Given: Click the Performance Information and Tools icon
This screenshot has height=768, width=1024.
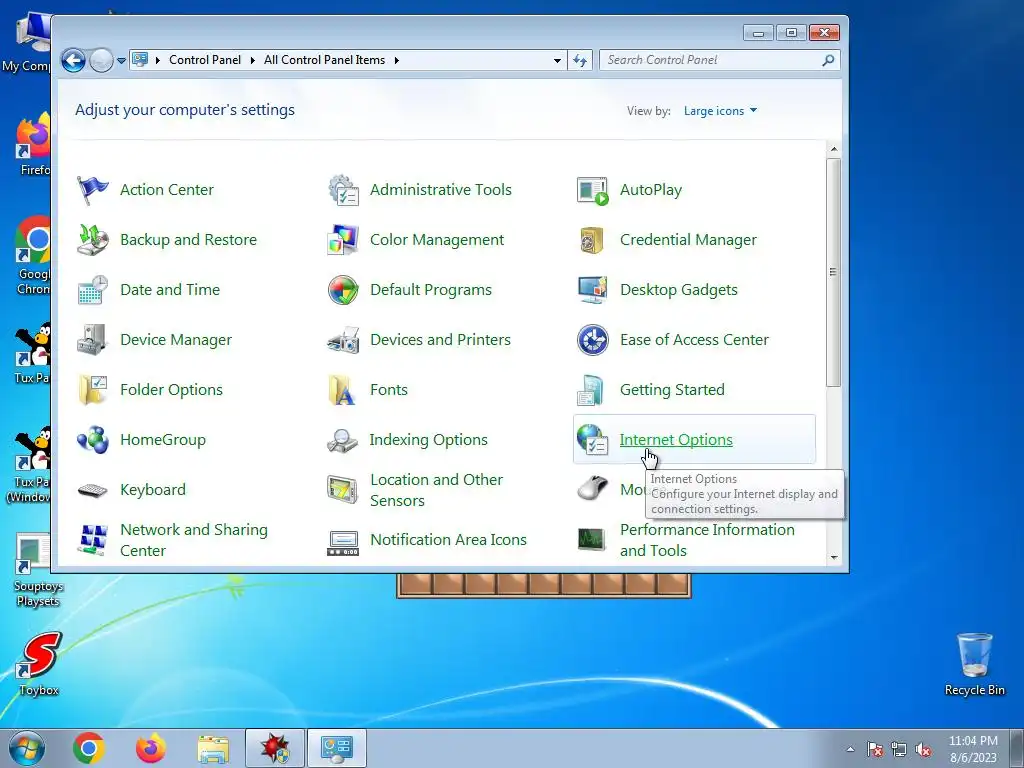Looking at the screenshot, I should [592, 539].
